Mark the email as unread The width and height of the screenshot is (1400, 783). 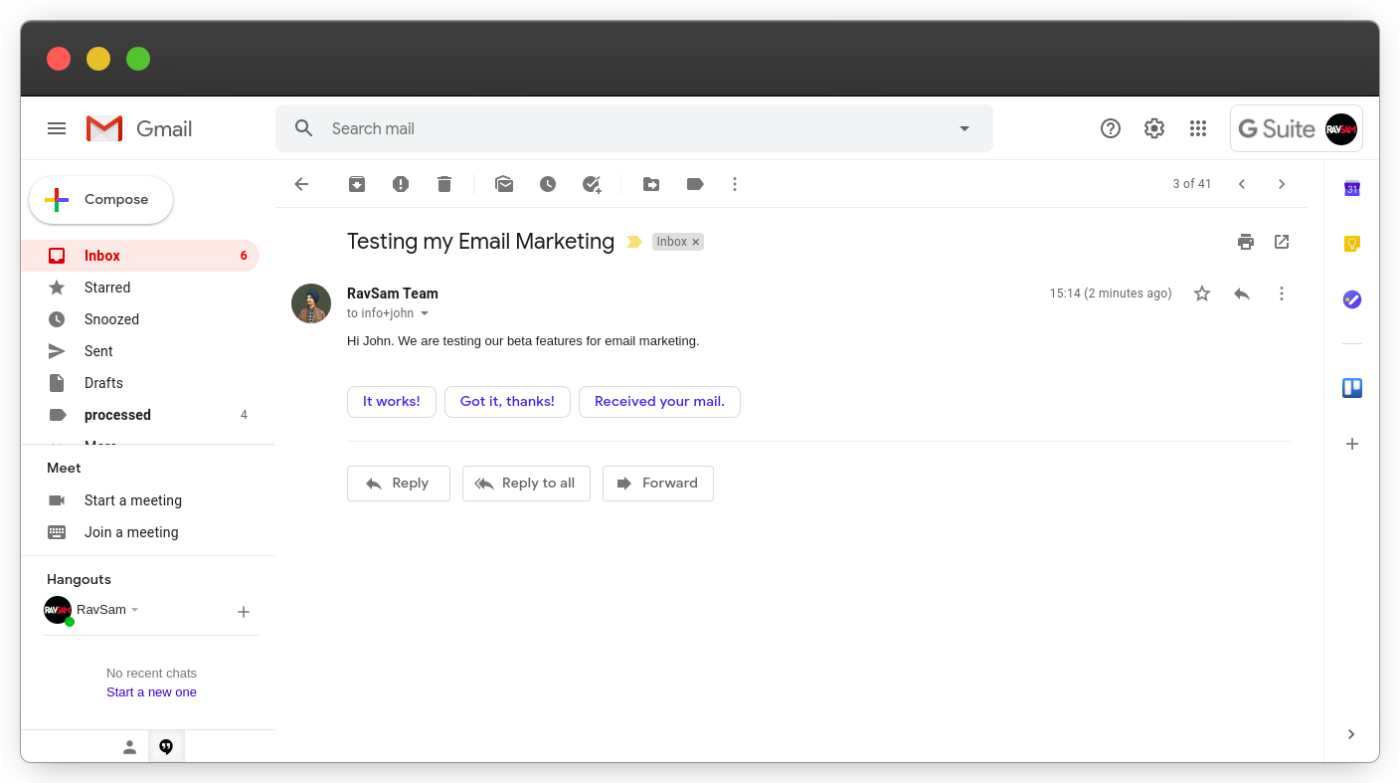[x=504, y=184]
